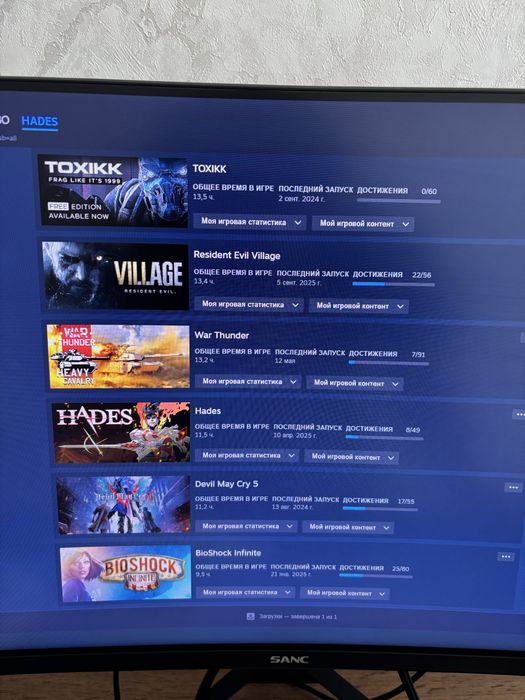Click the downloads icon in the bottom status bar
525x700 pixels.
[x=250, y=617]
